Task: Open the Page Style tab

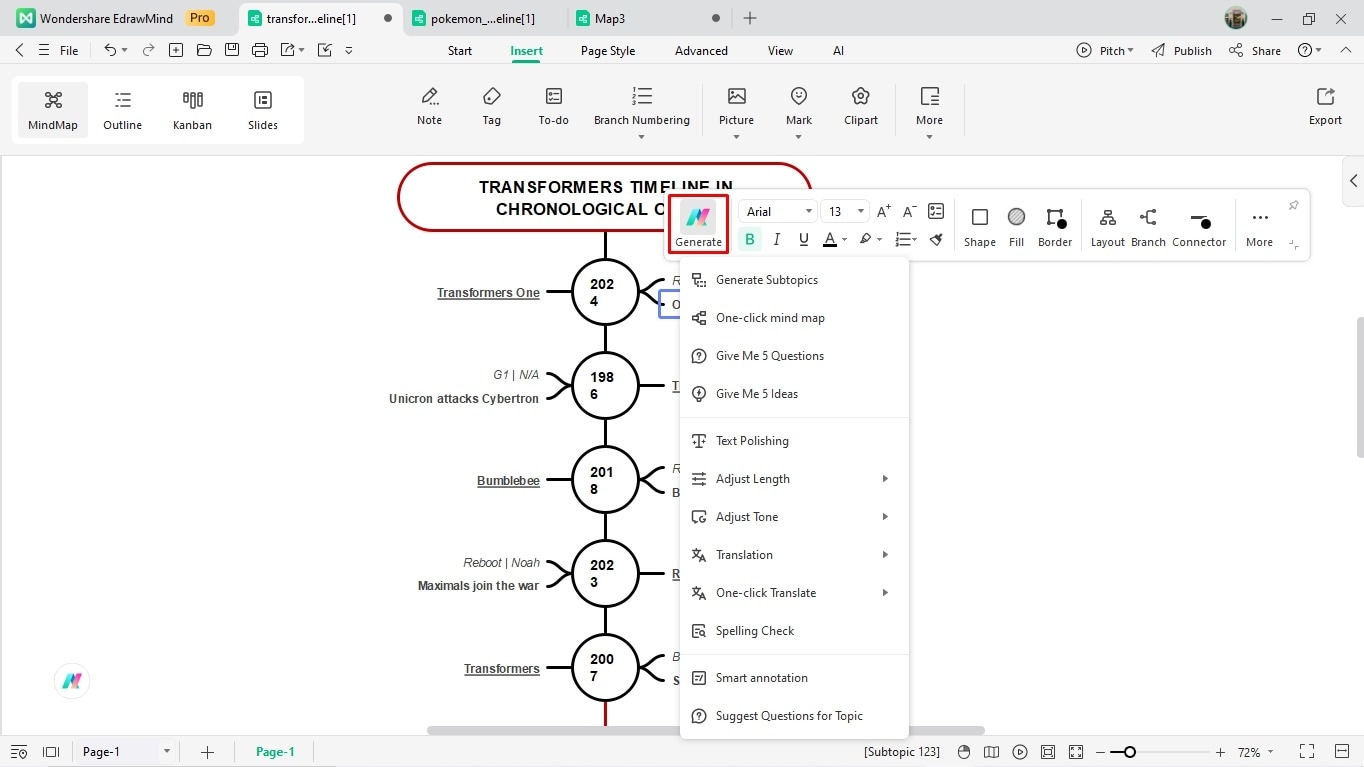Action: (608, 51)
